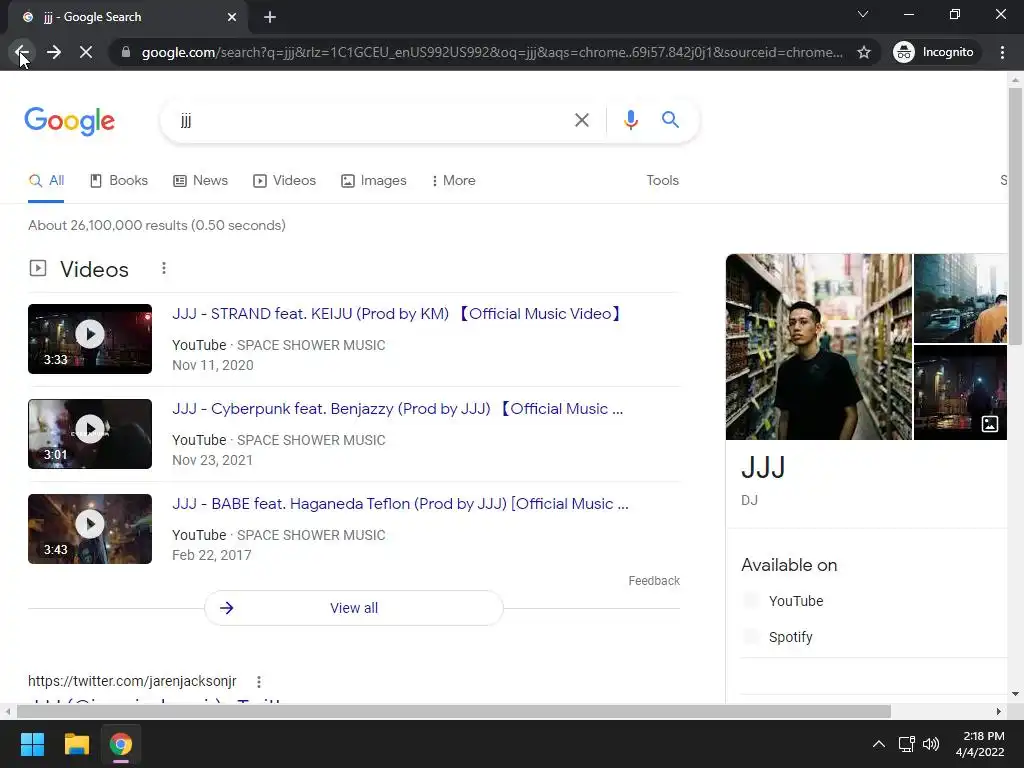Submit search with the magnifier icon
The width and height of the screenshot is (1024, 768).
point(670,120)
